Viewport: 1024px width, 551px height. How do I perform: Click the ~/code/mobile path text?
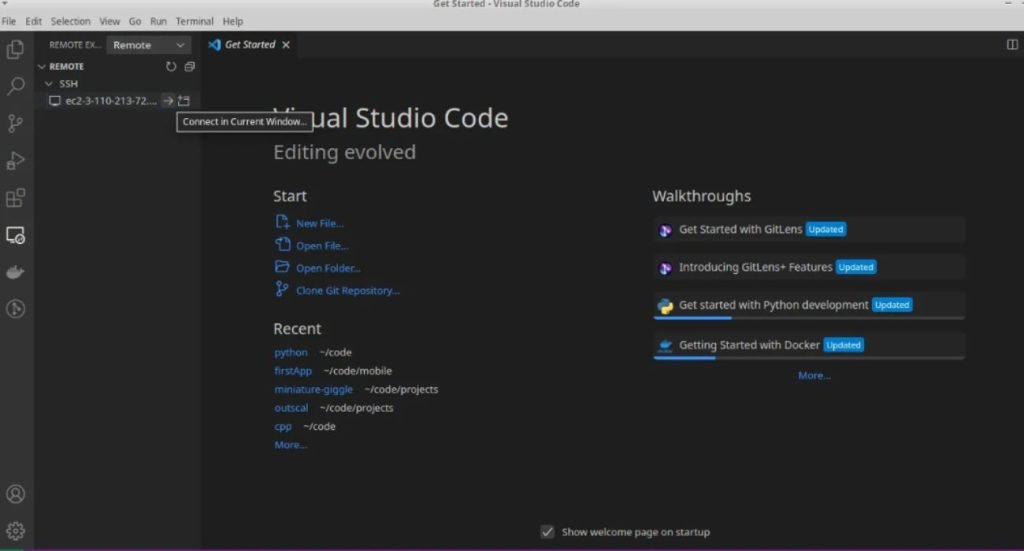tap(357, 370)
